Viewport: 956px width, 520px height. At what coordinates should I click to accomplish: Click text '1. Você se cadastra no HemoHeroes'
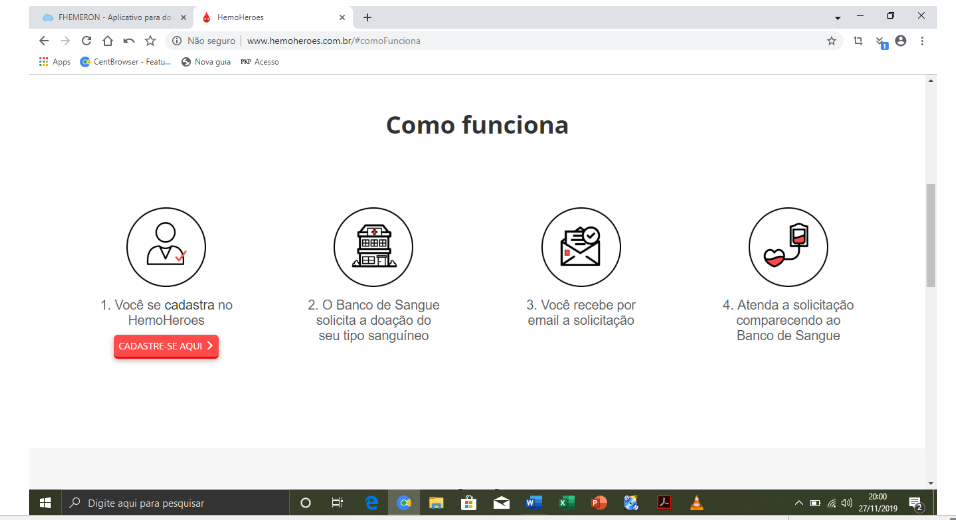pyautogui.click(x=166, y=313)
